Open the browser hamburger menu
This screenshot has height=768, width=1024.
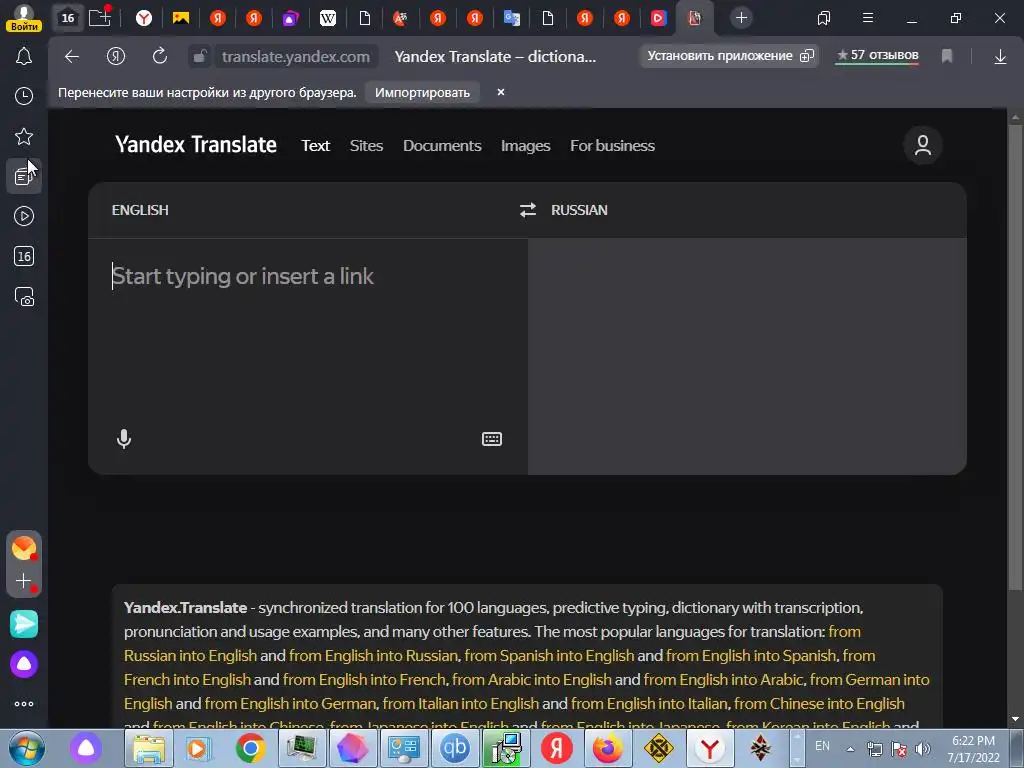coord(868,18)
